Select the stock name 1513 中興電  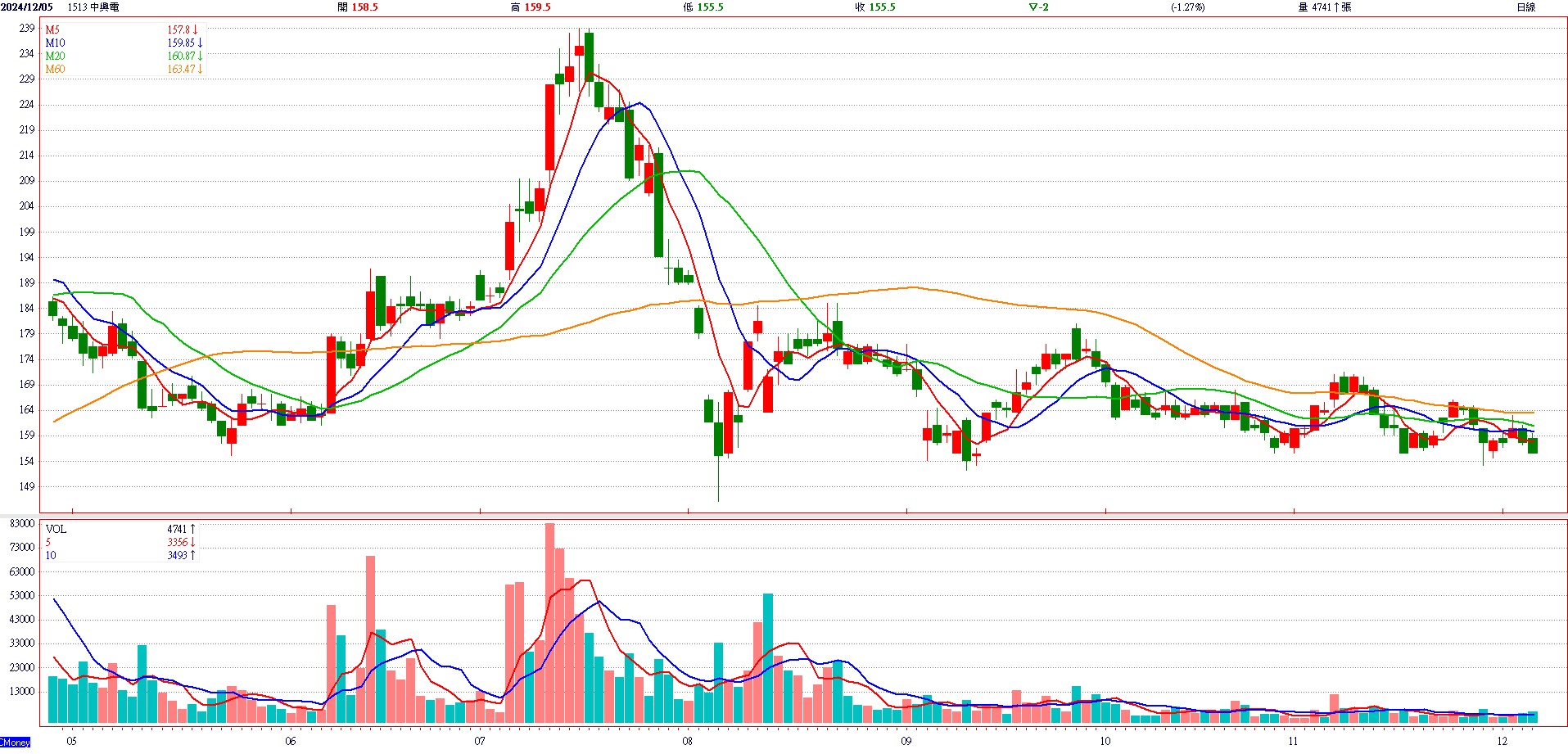pos(93,7)
